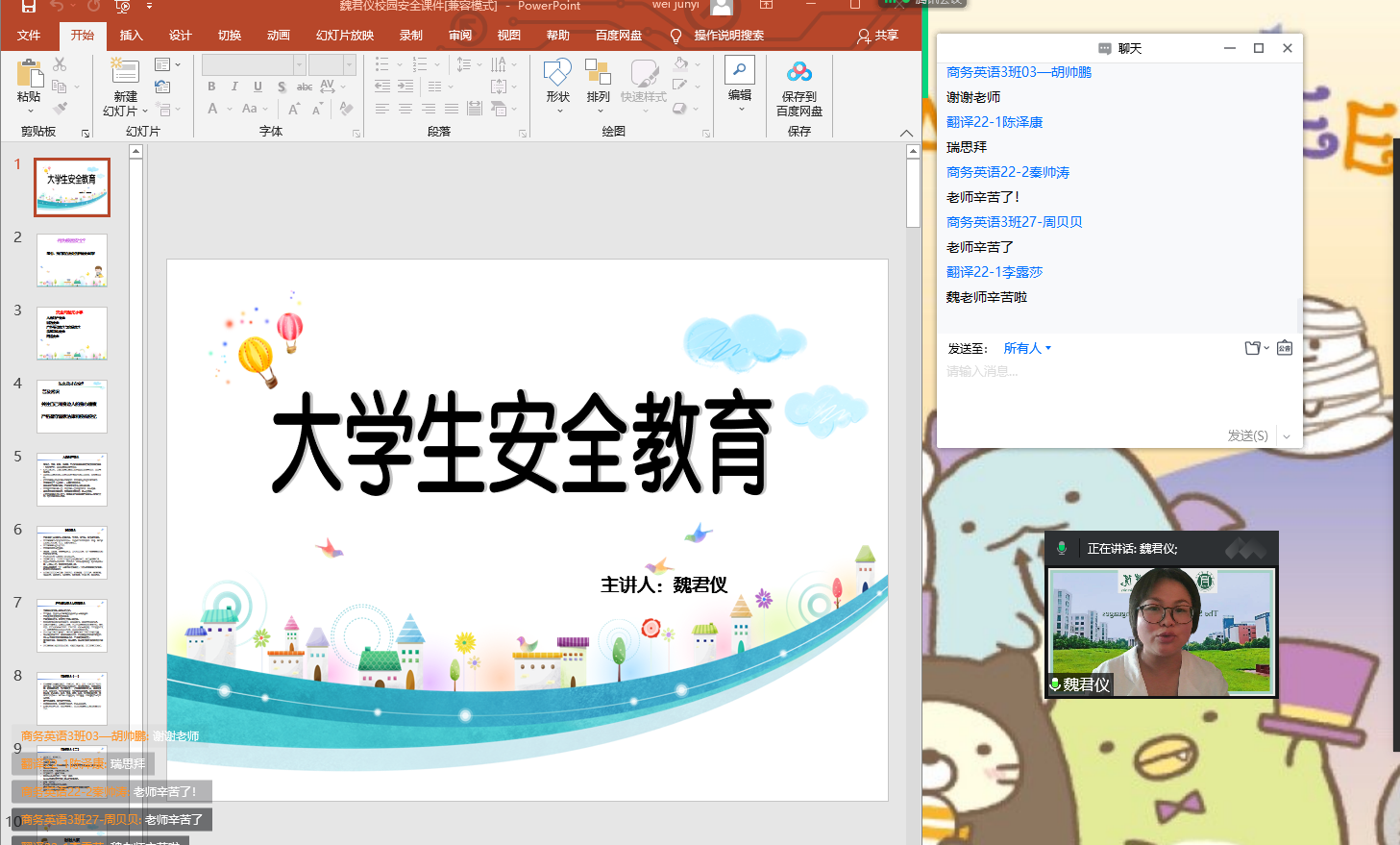Click the Arrange (排列) icon
1400x845 pixels.
click(x=598, y=73)
